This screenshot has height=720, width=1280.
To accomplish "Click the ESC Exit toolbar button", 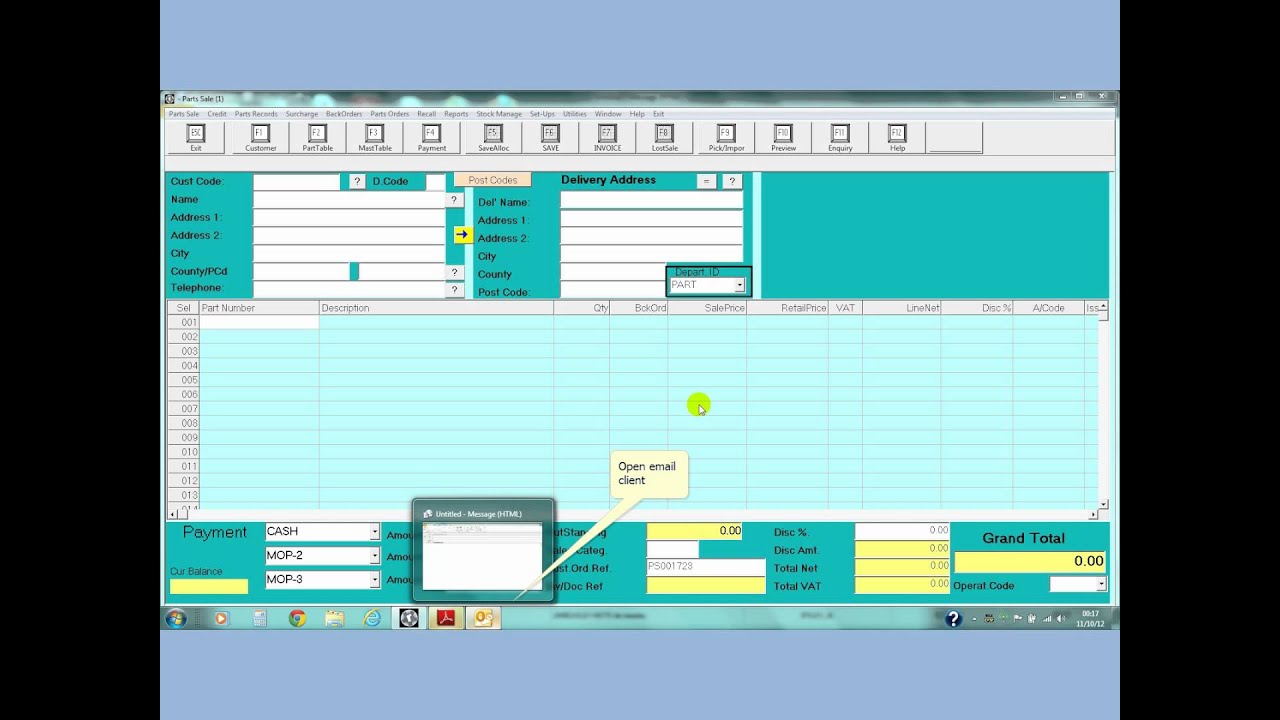I will coord(196,138).
